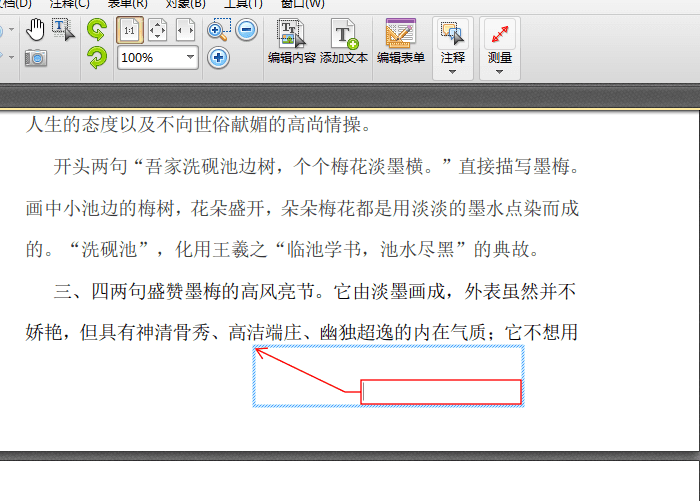Viewport: 700px width, 501px height.
Task: Activate the snapshot camera tool
Action: (x=36, y=58)
